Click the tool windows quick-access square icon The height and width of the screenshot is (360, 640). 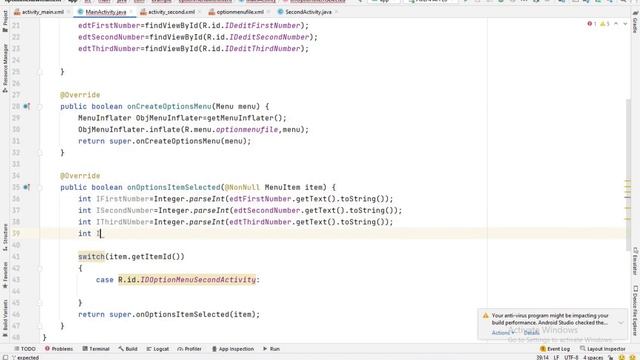[x=5, y=358]
